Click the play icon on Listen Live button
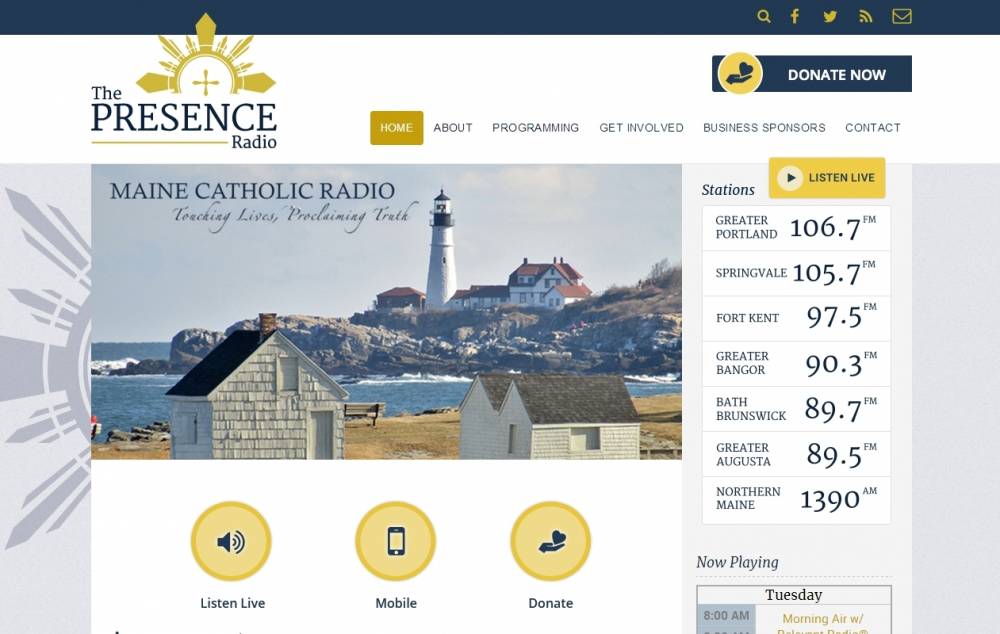 click(790, 178)
